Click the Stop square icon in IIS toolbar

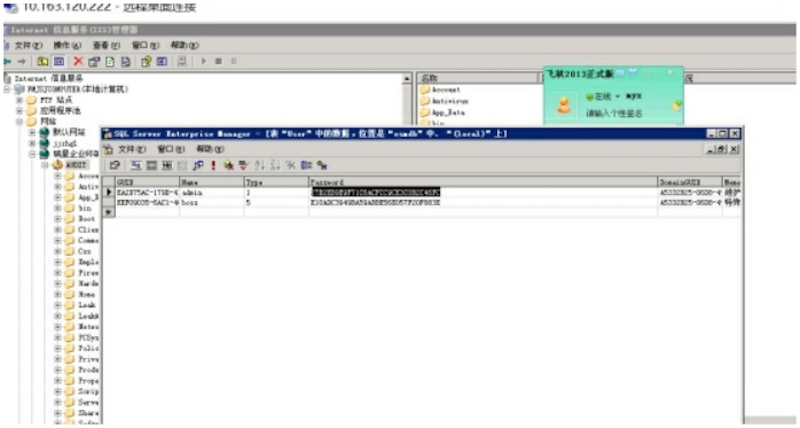point(219,62)
